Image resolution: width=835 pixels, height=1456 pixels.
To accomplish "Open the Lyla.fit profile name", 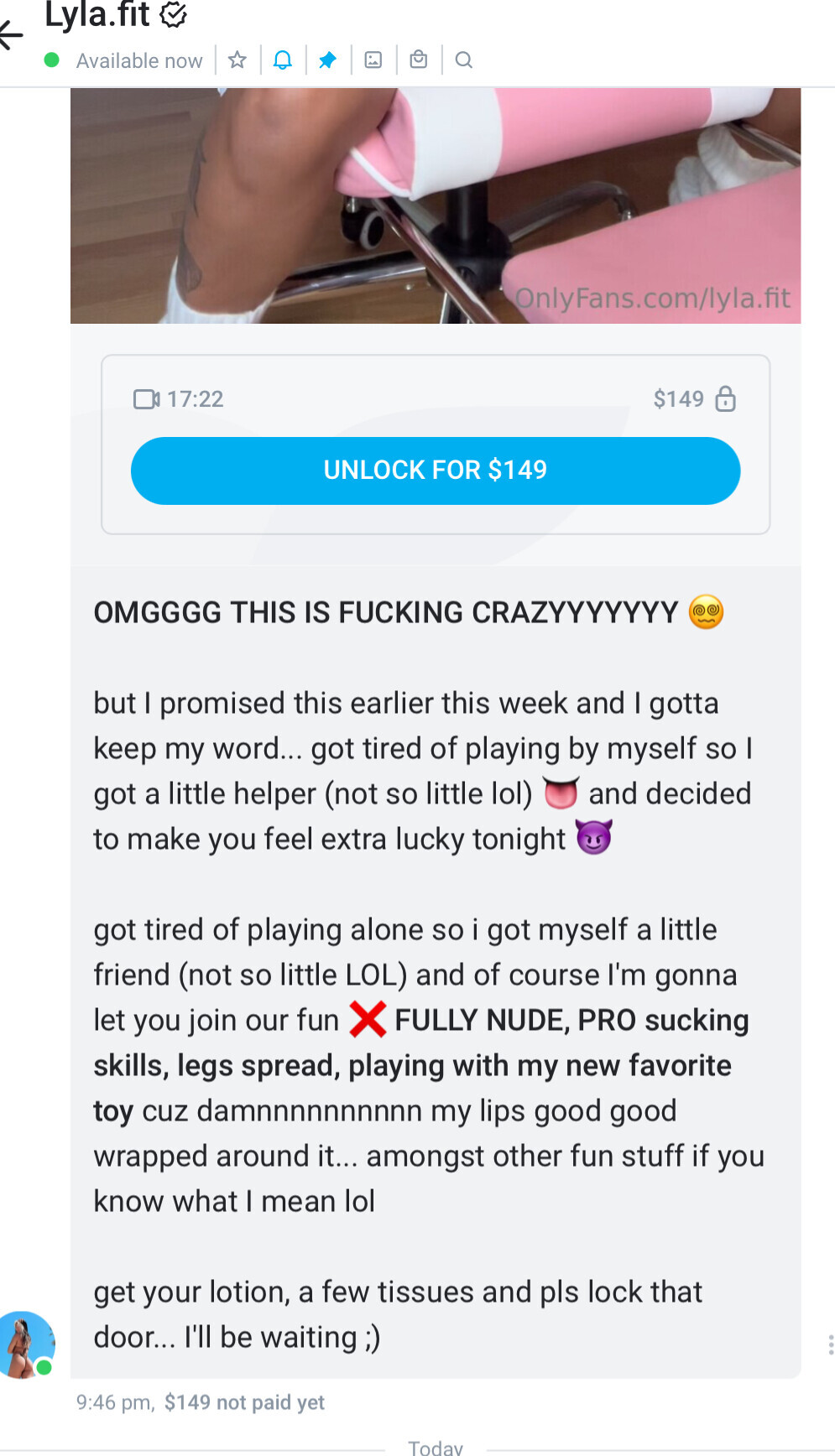I will tap(97, 14).
